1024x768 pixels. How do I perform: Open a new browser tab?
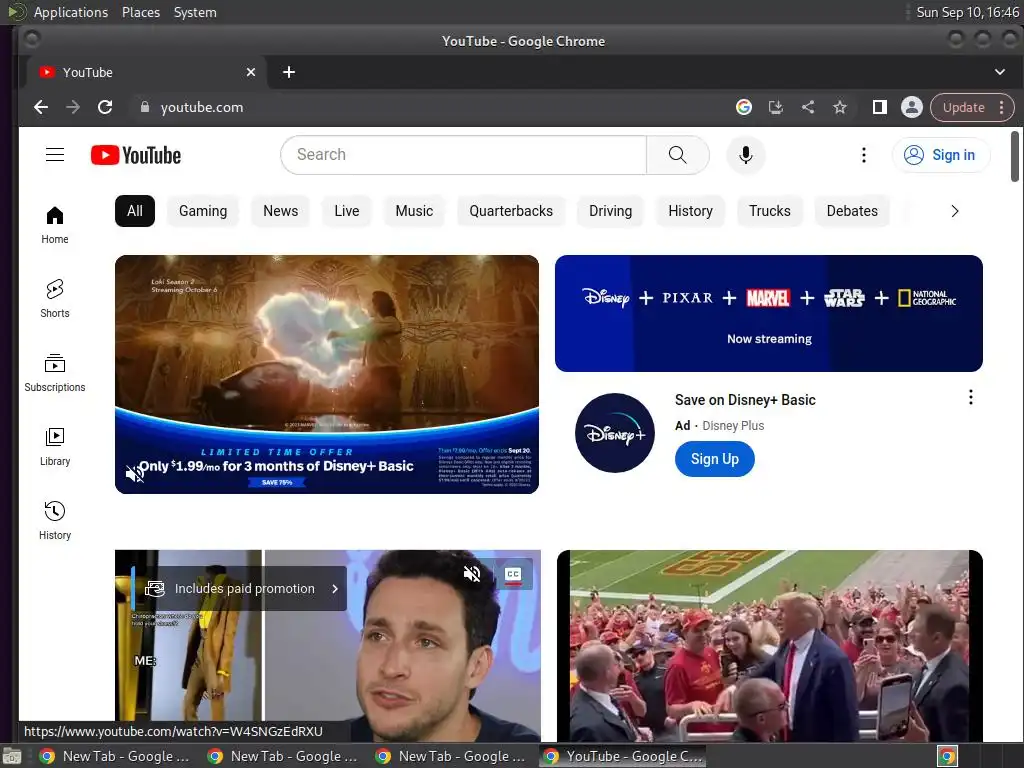(x=289, y=72)
